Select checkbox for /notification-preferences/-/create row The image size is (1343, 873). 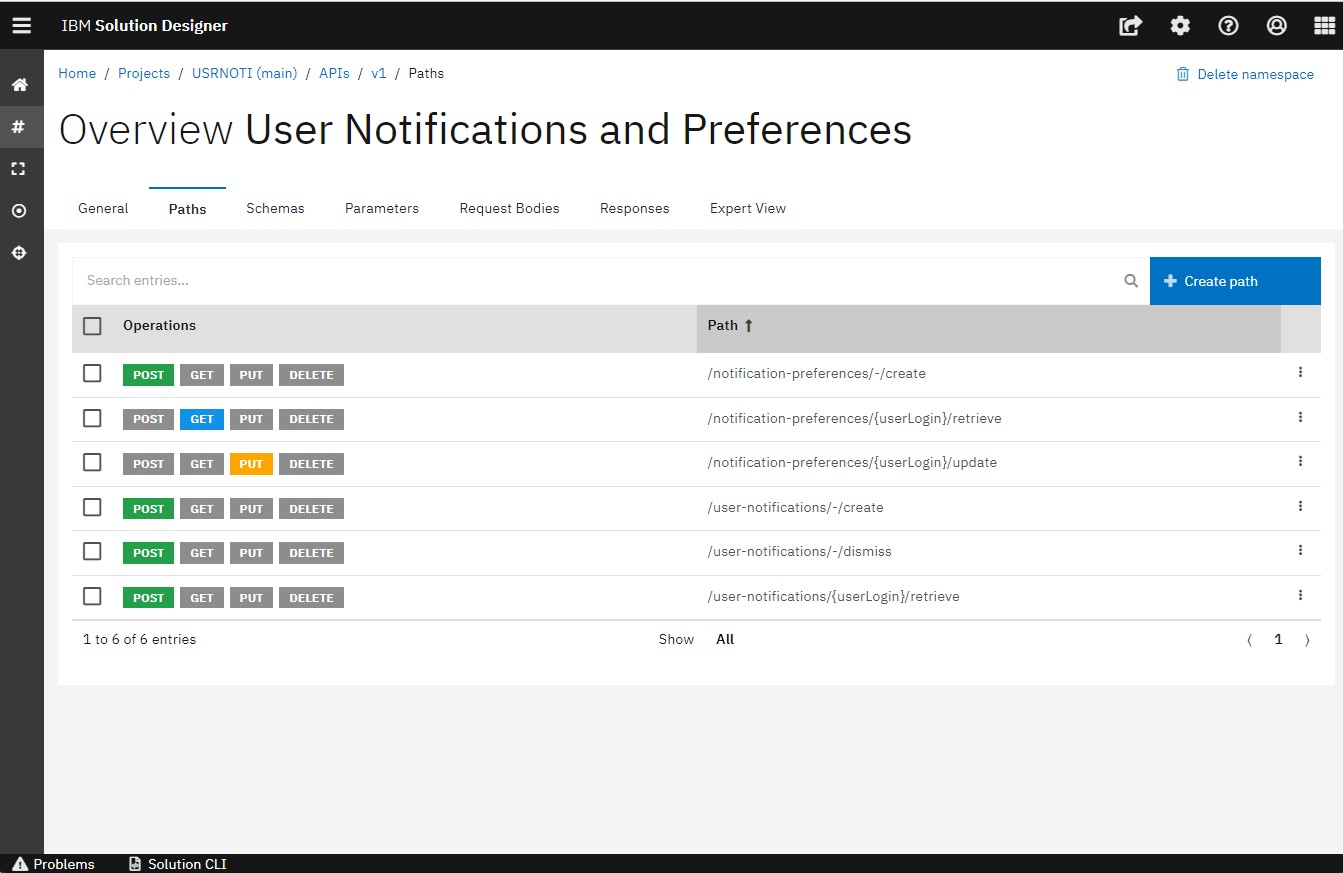click(92, 373)
